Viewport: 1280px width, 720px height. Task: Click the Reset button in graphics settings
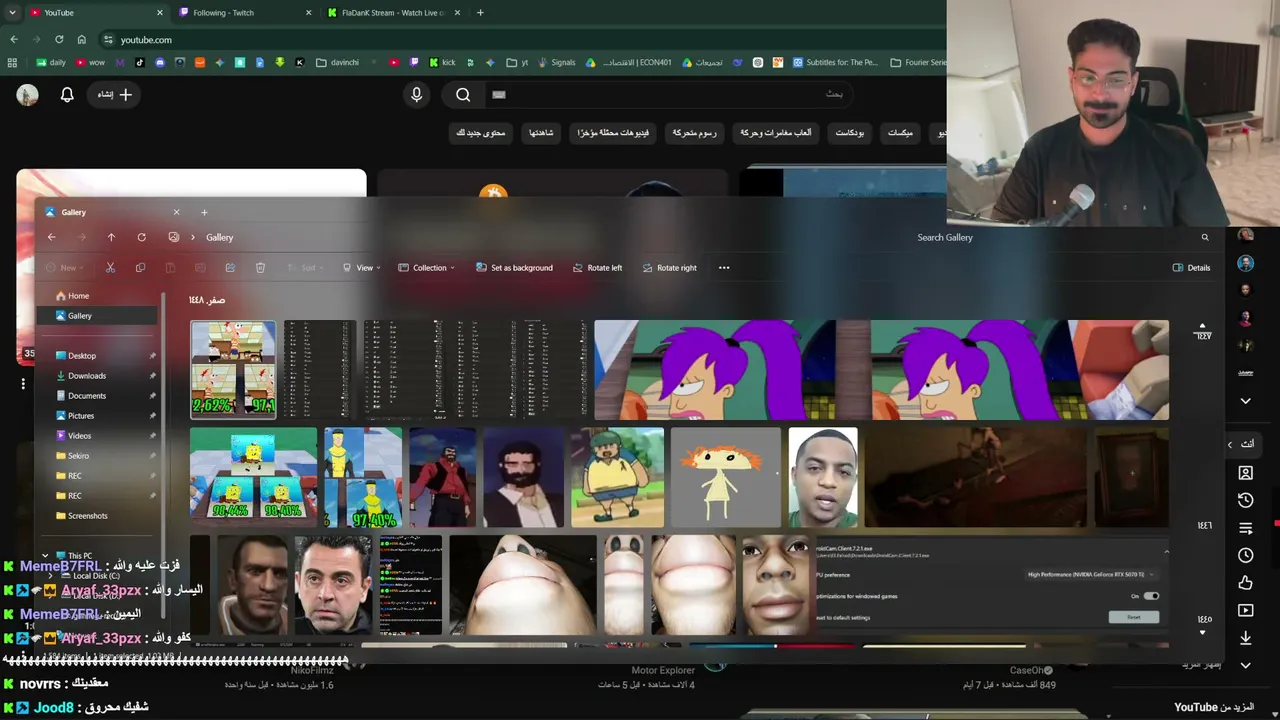1134,617
